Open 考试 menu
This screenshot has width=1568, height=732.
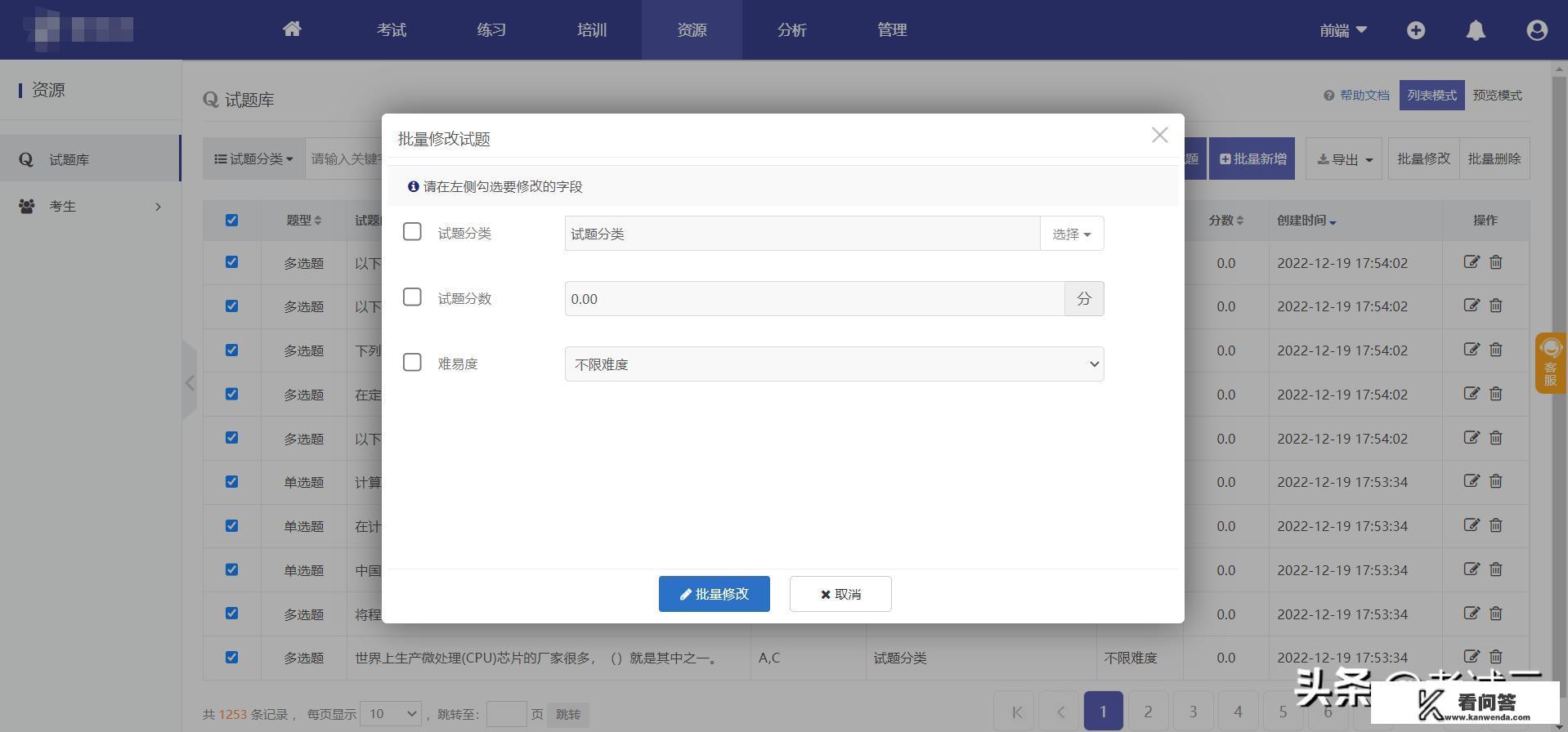pos(392,30)
